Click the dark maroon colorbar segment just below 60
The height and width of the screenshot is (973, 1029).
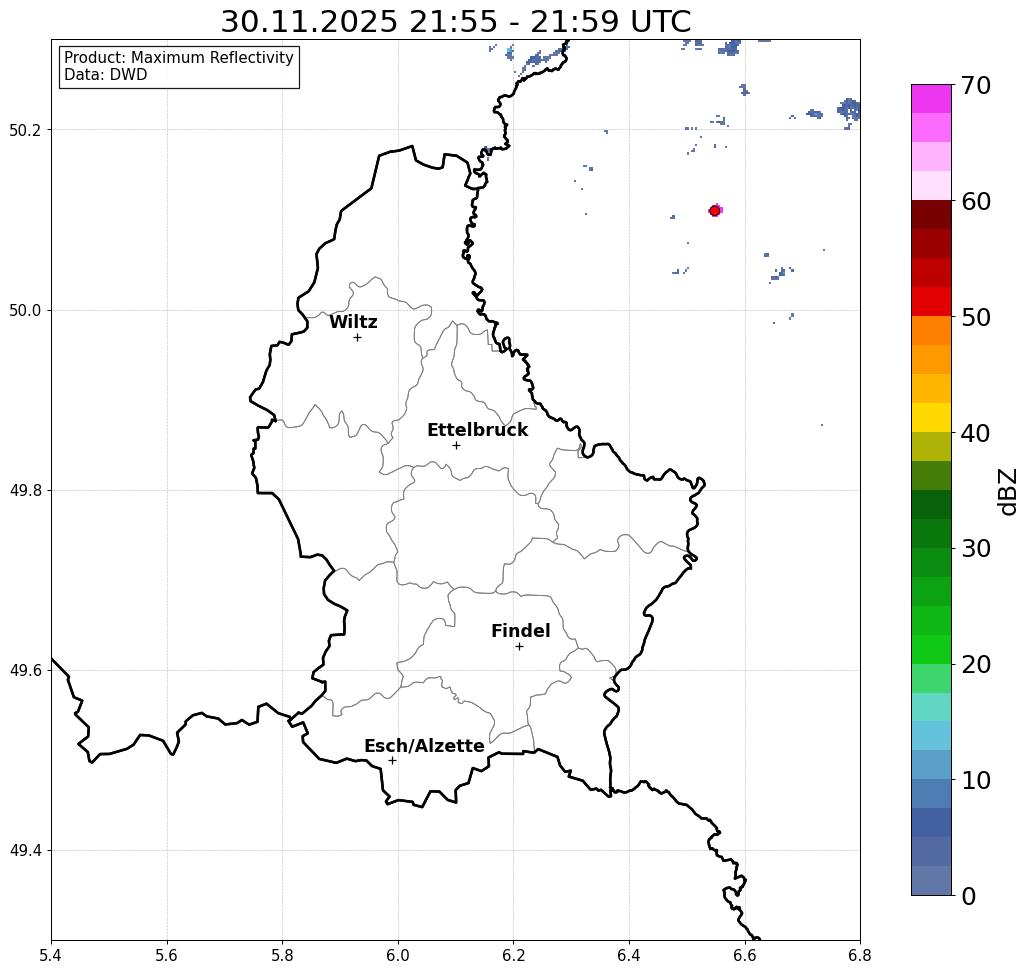coord(931,215)
